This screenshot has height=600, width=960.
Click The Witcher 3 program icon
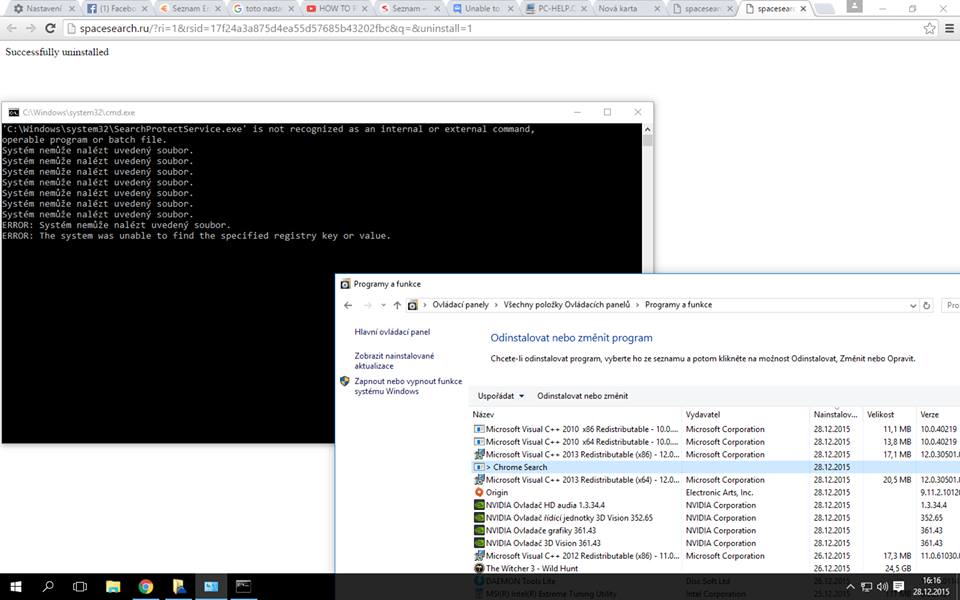point(479,568)
